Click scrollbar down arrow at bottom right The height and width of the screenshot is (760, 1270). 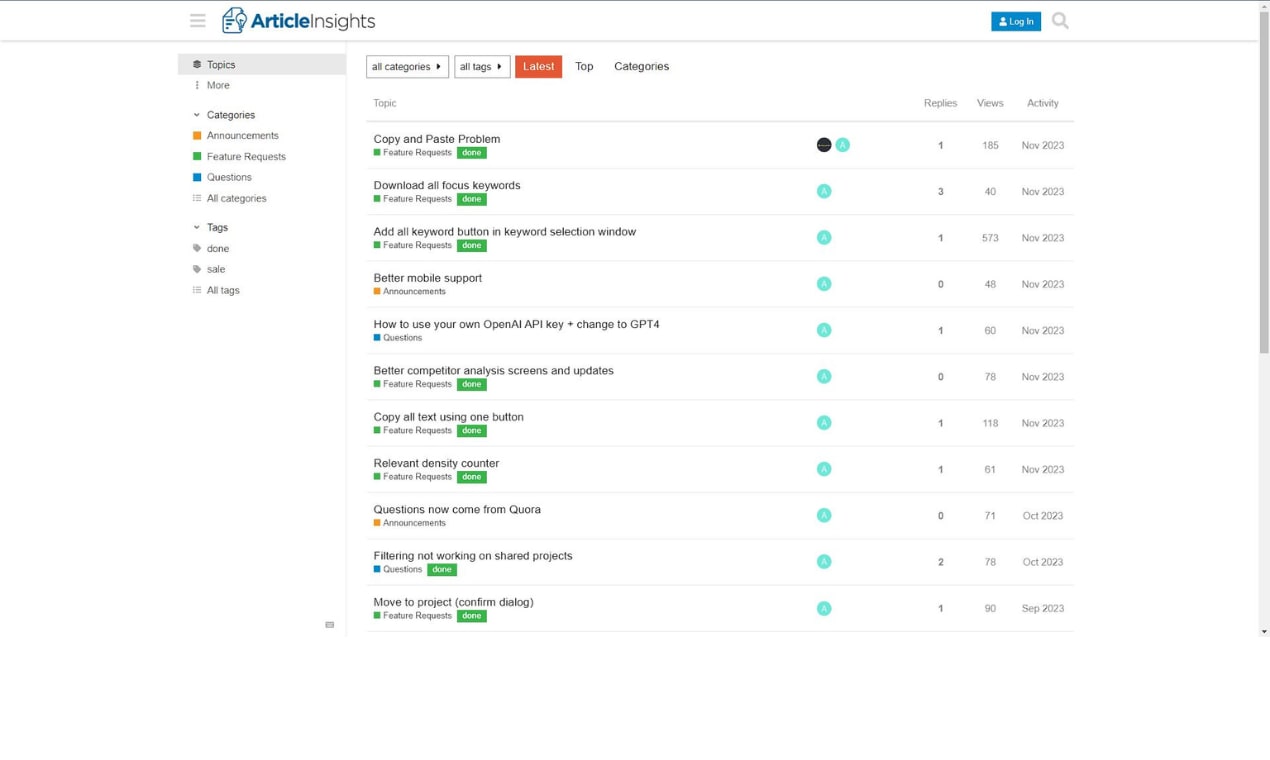pyautogui.click(x=1264, y=631)
